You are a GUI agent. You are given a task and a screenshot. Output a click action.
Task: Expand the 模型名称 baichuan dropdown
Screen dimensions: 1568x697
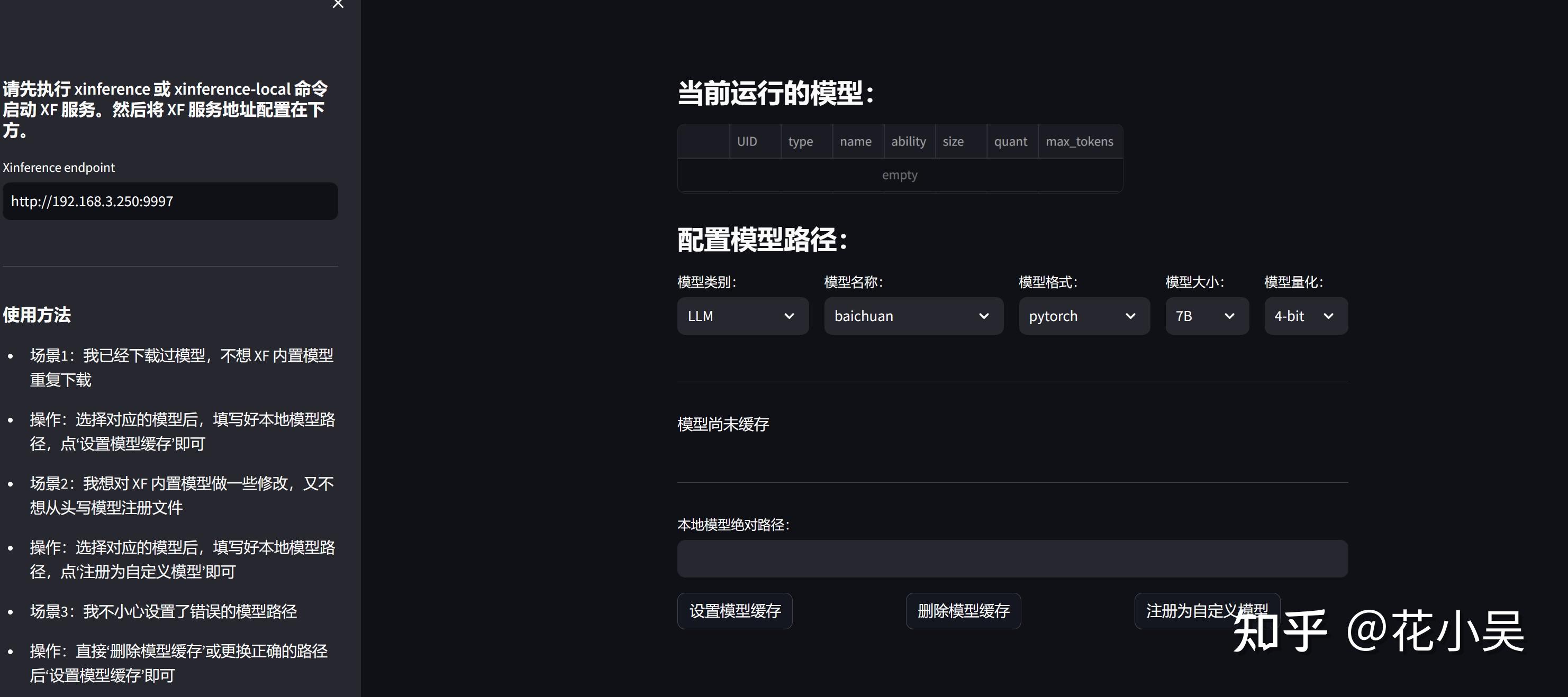click(913, 316)
